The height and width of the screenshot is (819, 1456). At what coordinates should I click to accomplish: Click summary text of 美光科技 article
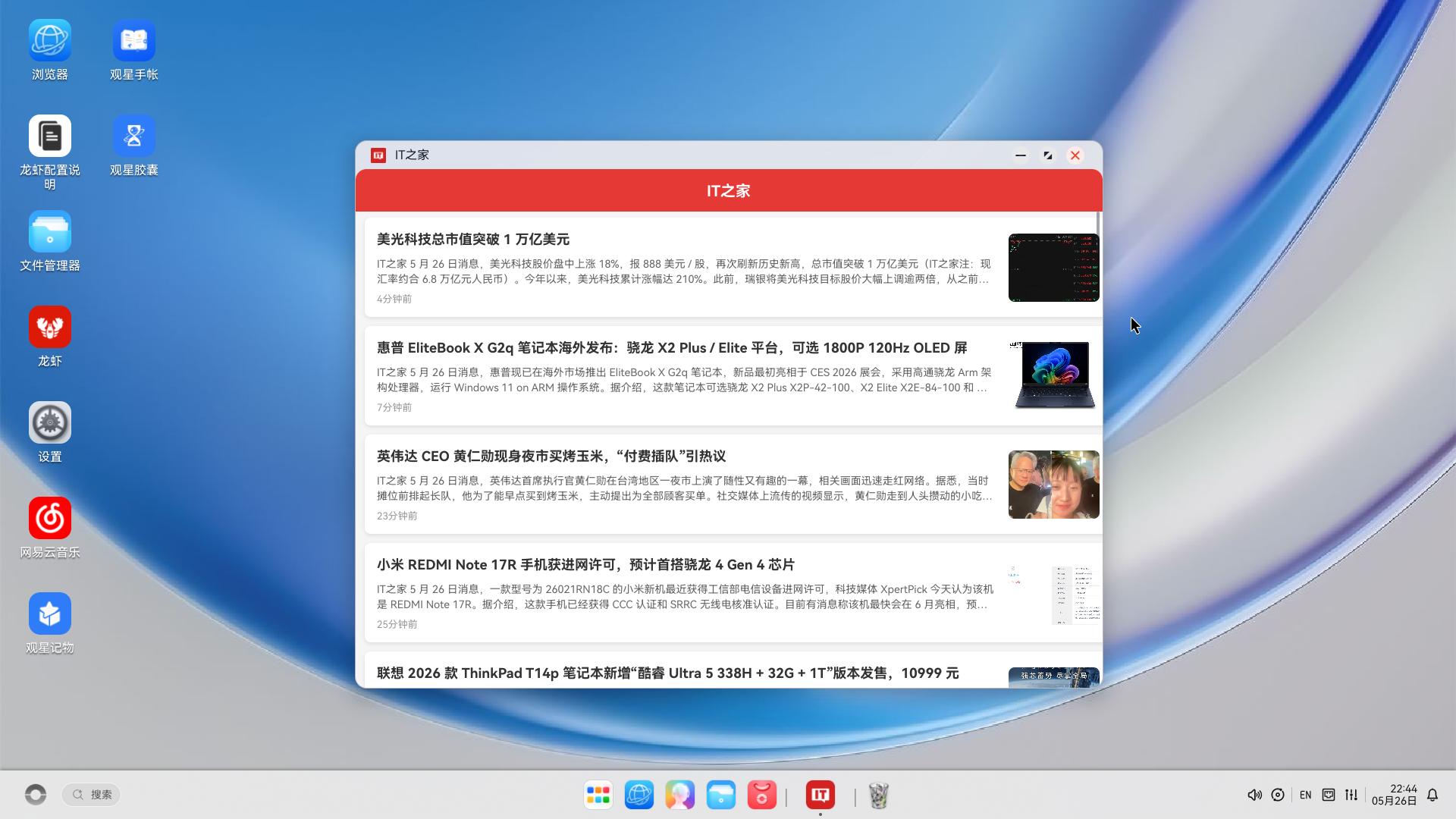(x=684, y=271)
